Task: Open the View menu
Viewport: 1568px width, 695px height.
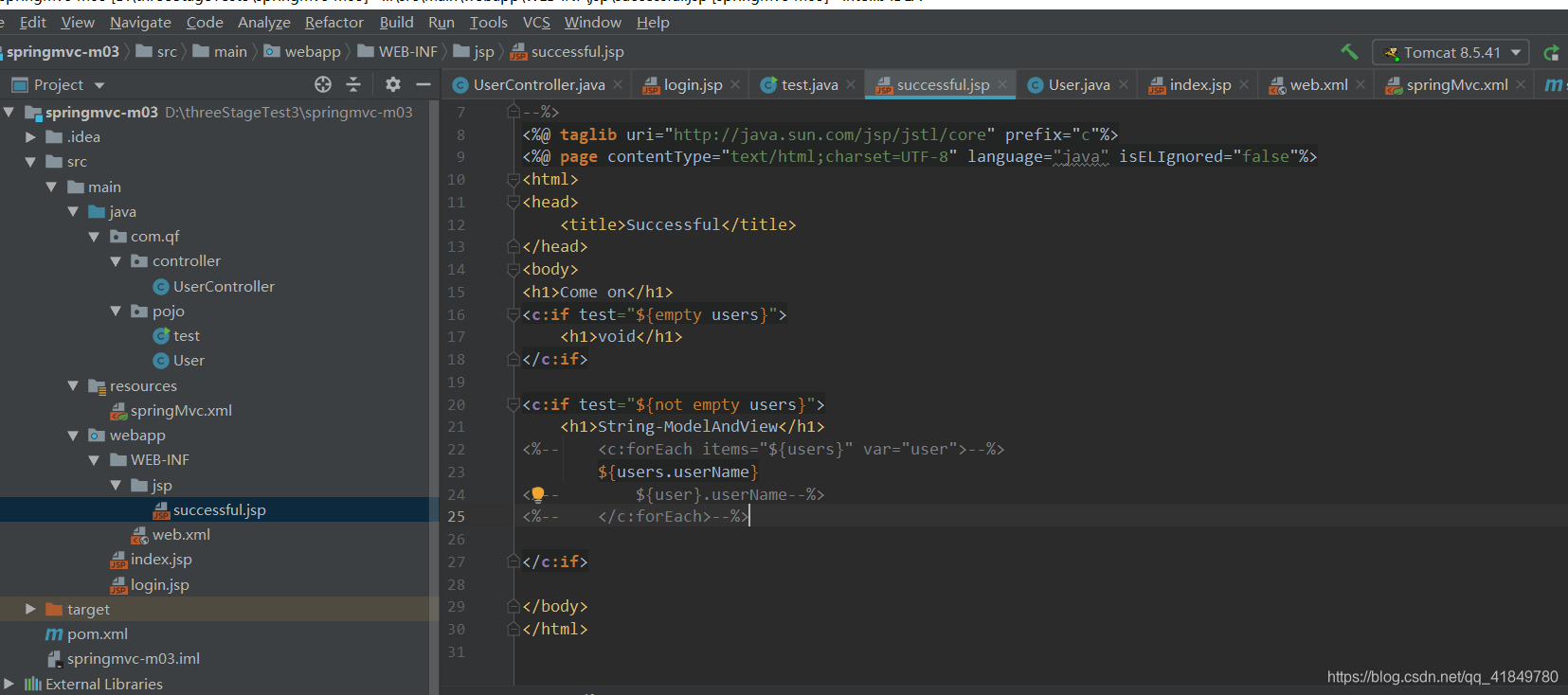Action: (78, 22)
